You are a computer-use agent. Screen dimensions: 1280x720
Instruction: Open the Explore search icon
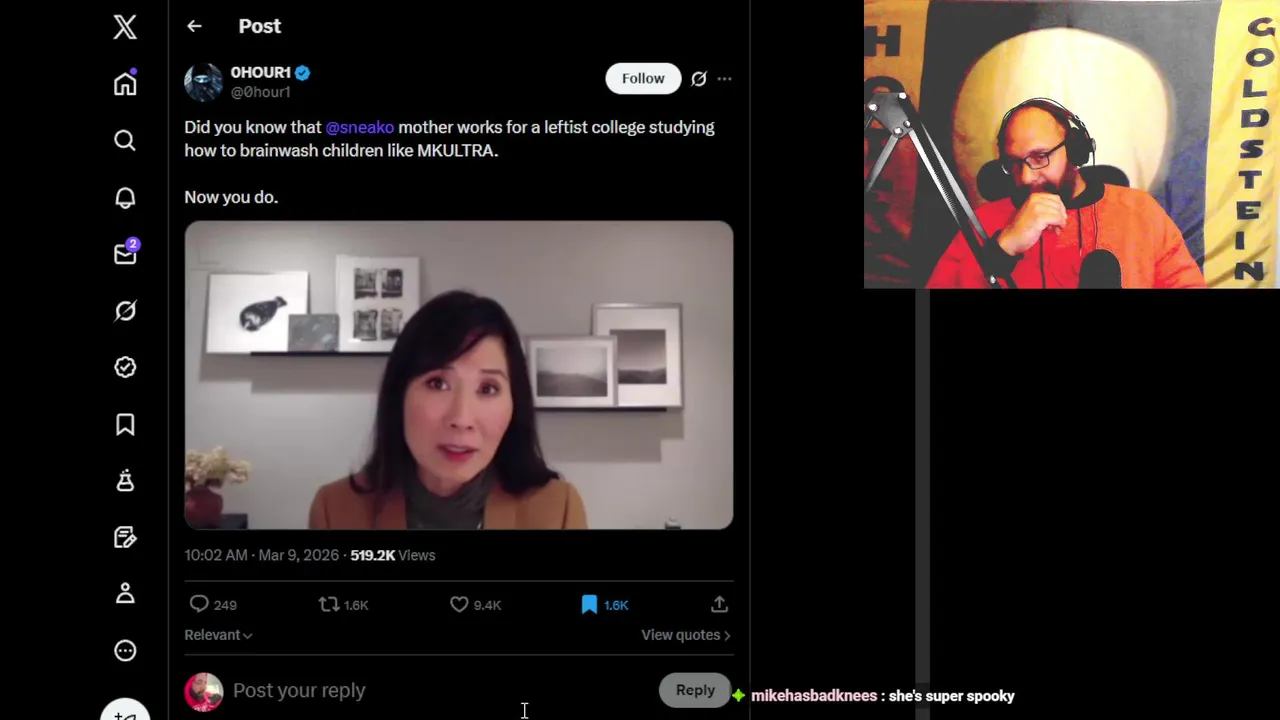125,140
